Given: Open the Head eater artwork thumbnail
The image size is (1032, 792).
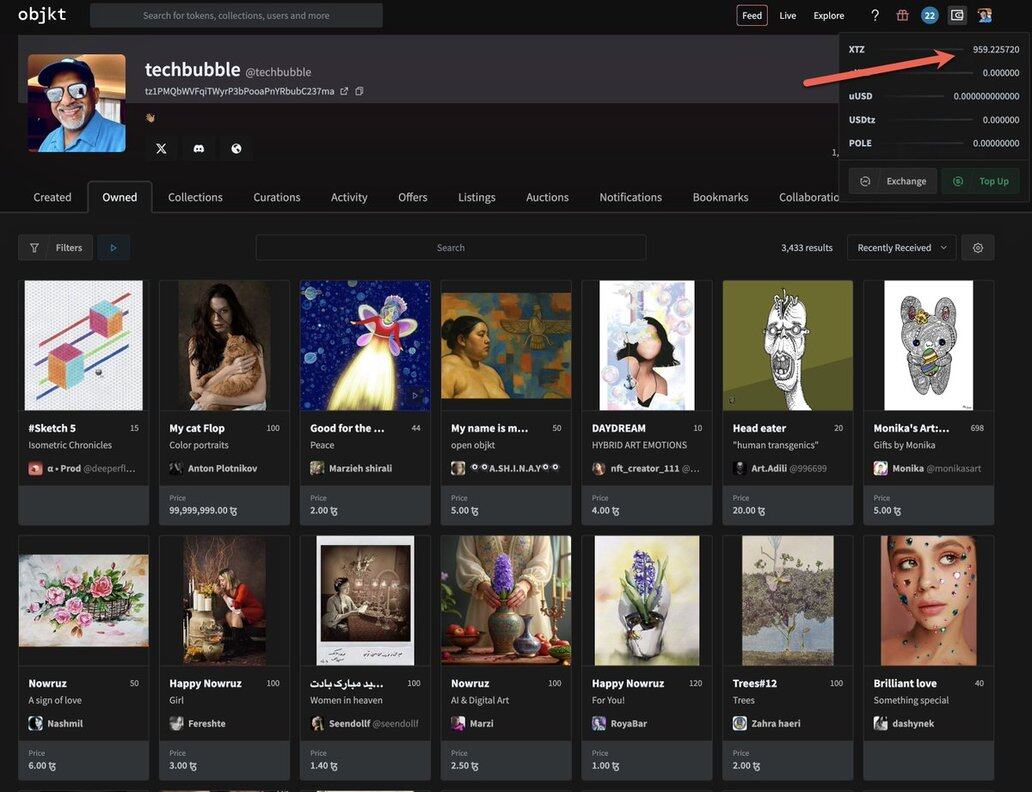Looking at the screenshot, I should (x=788, y=346).
